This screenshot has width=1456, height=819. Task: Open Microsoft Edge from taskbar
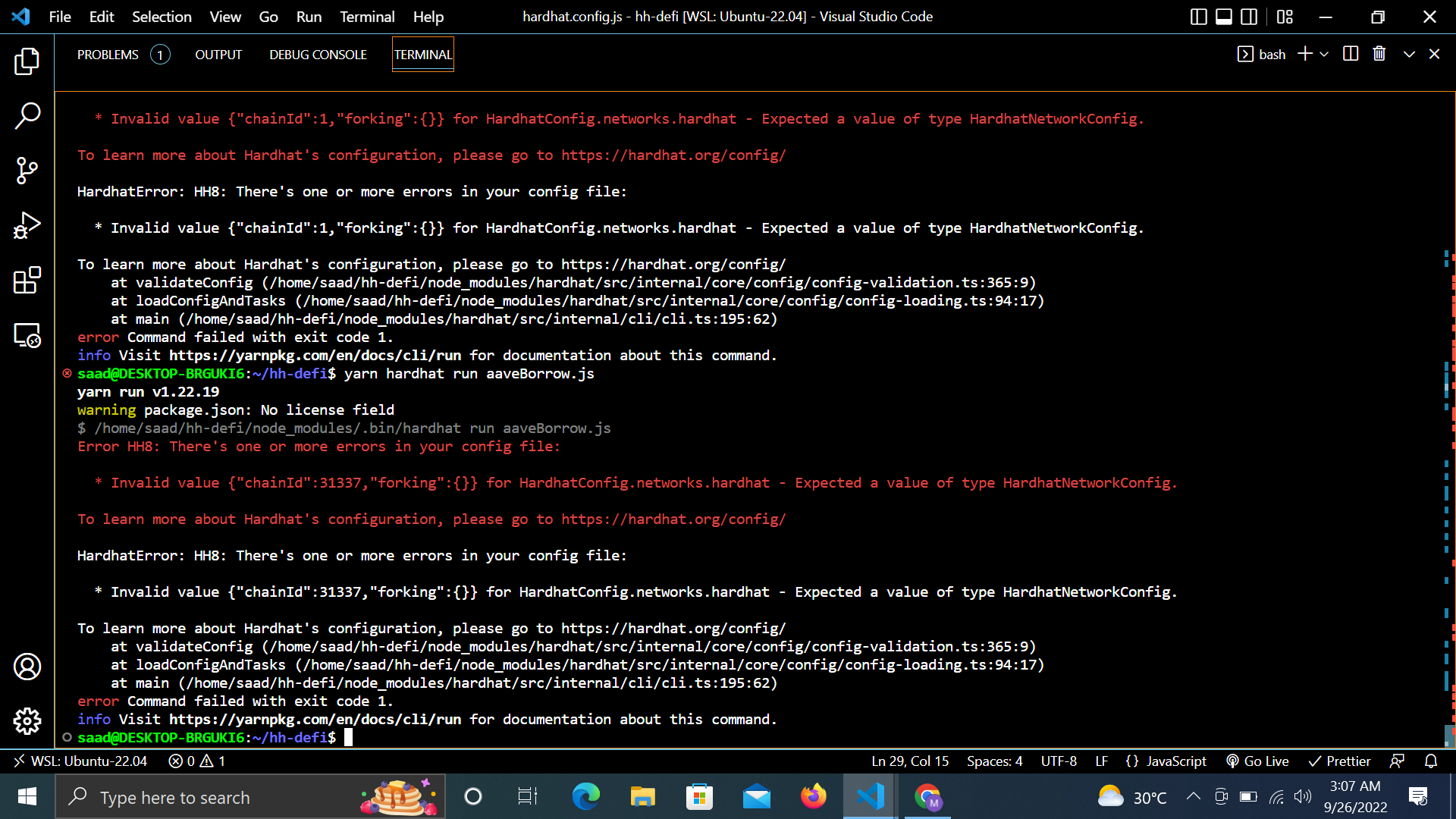[585, 796]
